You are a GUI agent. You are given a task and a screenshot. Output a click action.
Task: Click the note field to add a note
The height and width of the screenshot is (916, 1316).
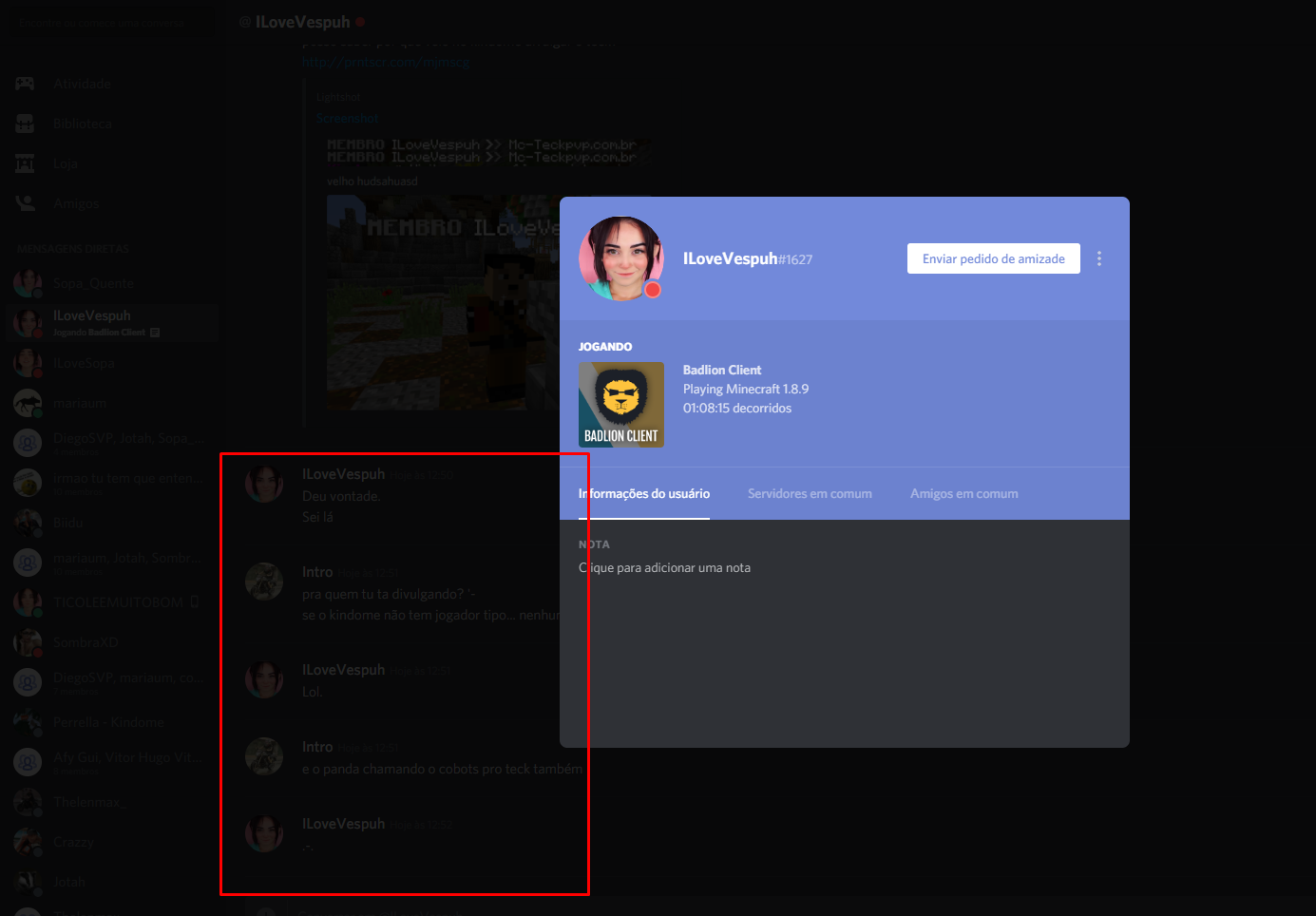pyautogui.click(x=665, y=567)
